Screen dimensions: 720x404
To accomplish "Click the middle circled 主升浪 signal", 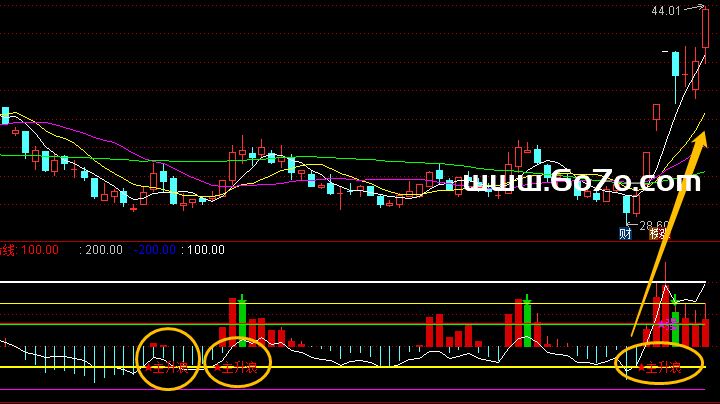I will pos(237,367).
